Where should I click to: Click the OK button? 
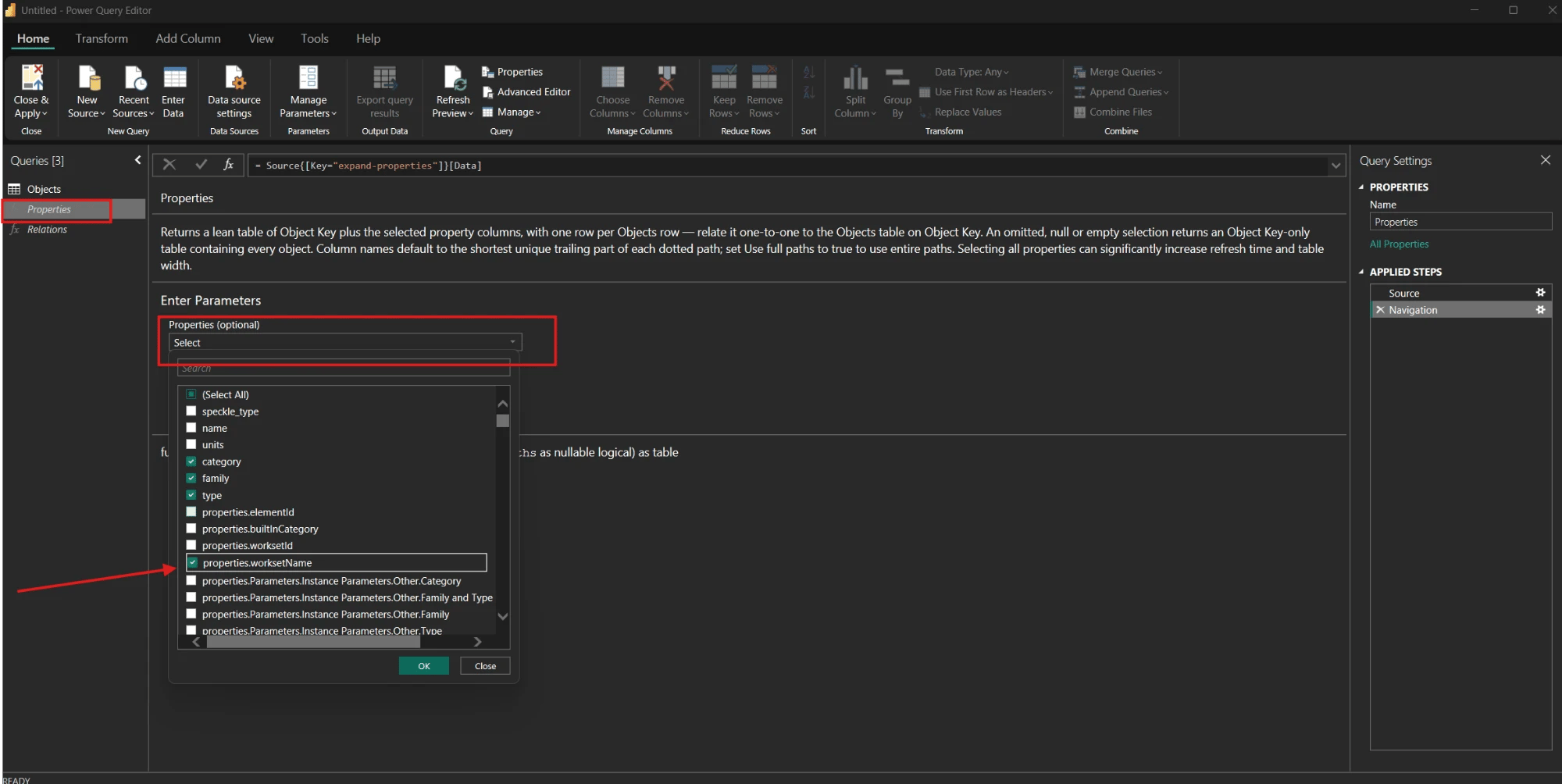tap(424, 666)
